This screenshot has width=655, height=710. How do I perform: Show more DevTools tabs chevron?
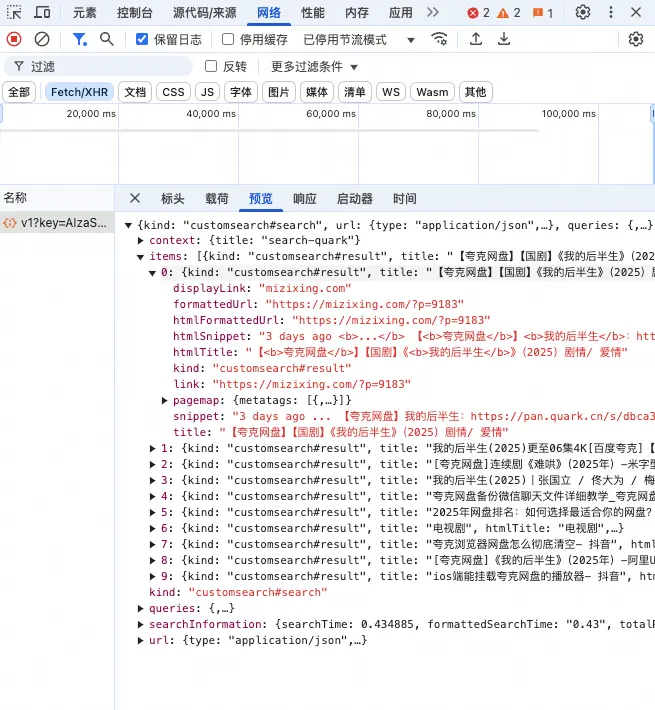pyautogui.click(x=433, y=12)
